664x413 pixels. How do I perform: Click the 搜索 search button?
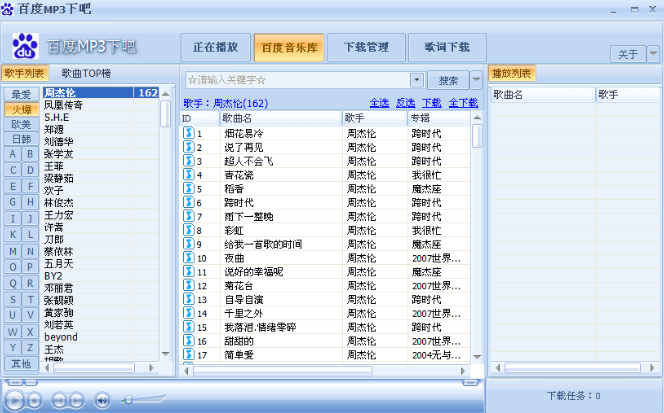(x=448, y=80)
